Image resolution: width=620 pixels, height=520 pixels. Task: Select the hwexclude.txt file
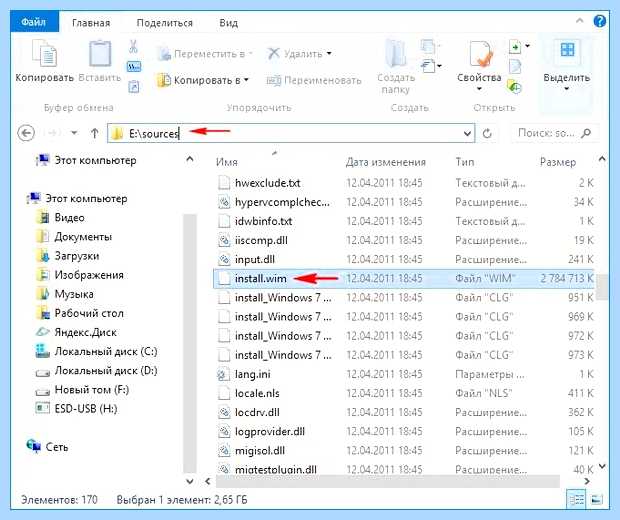pos(268,183)
